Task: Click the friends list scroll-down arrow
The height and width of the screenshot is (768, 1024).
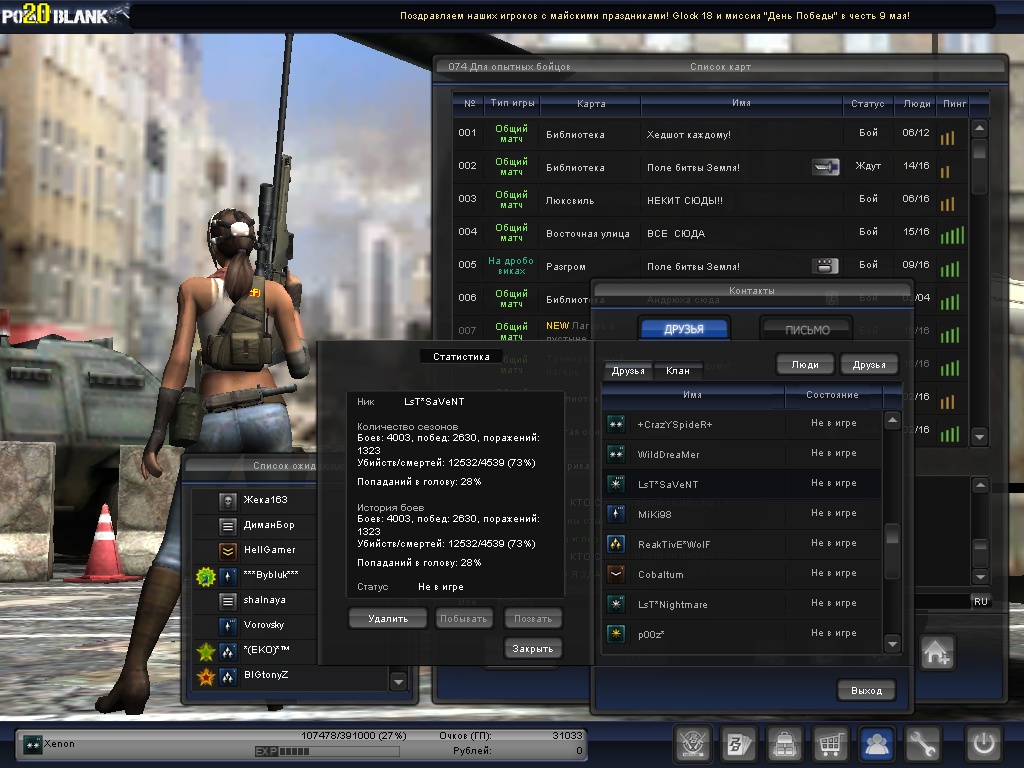Action: tap(893, 642)
